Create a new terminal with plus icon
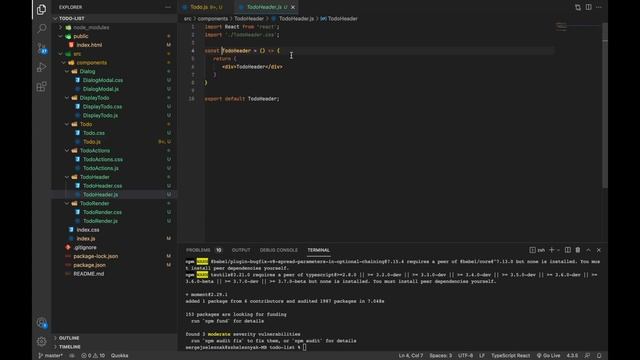Screen dimensions: 640x360 pyautogui.click(x=551, y=250)
